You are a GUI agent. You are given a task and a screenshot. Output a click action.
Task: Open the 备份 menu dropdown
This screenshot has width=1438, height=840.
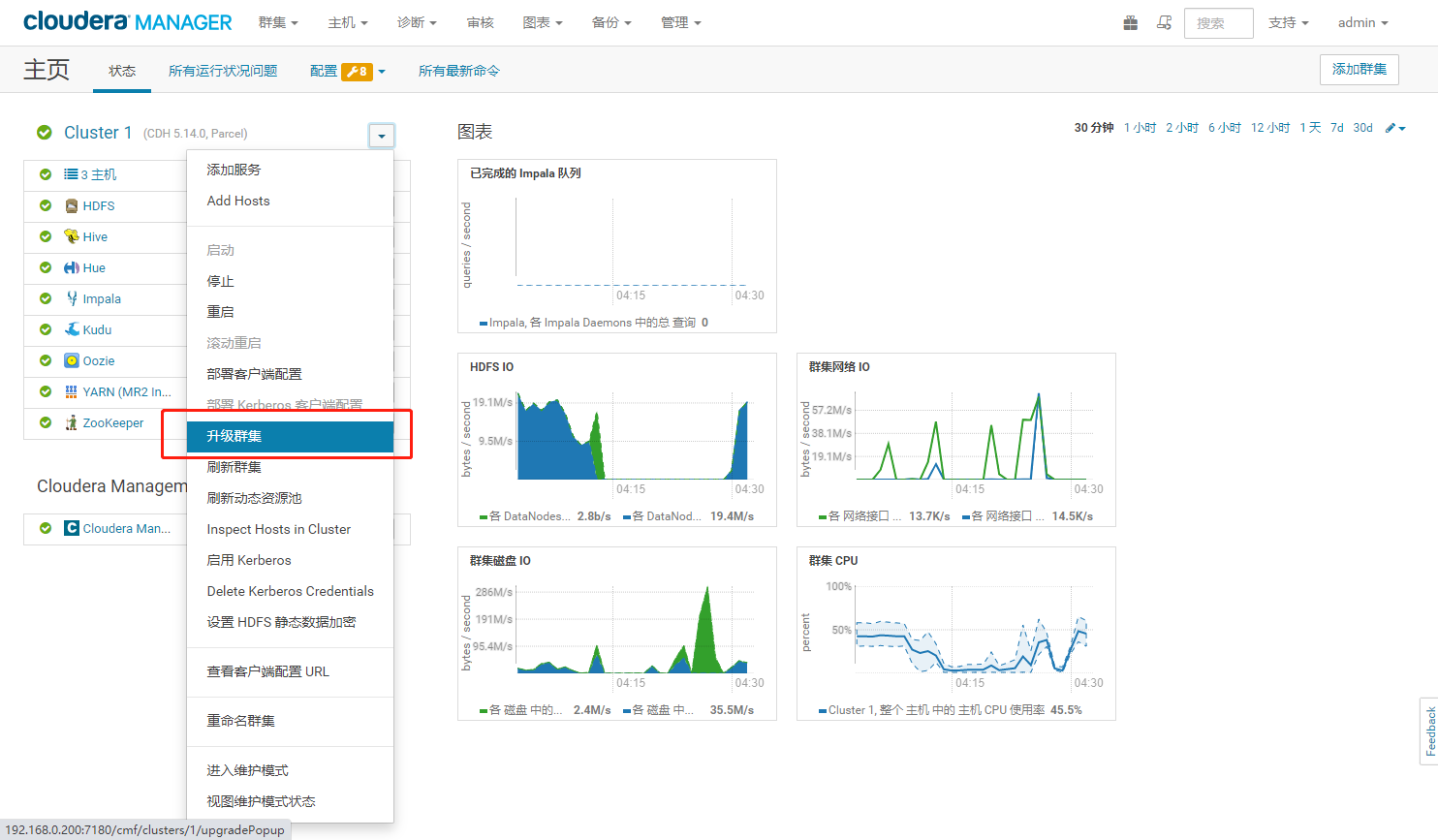pyautogui.click(x=611, y=22)
